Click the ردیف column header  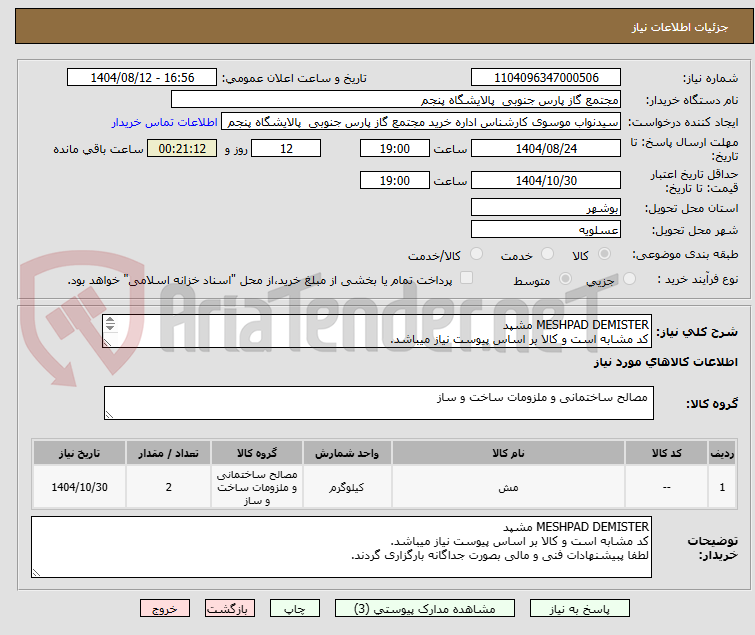tap(722, 453)
